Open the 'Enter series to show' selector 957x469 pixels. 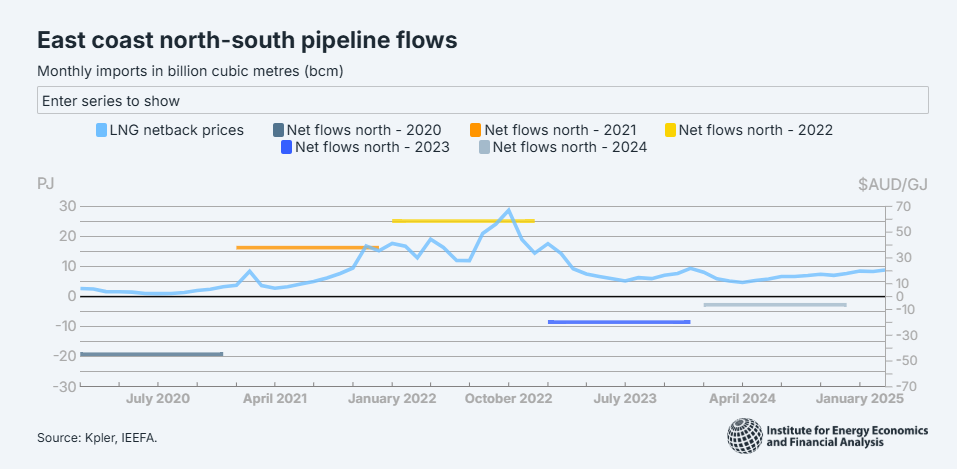pos(483,101)
